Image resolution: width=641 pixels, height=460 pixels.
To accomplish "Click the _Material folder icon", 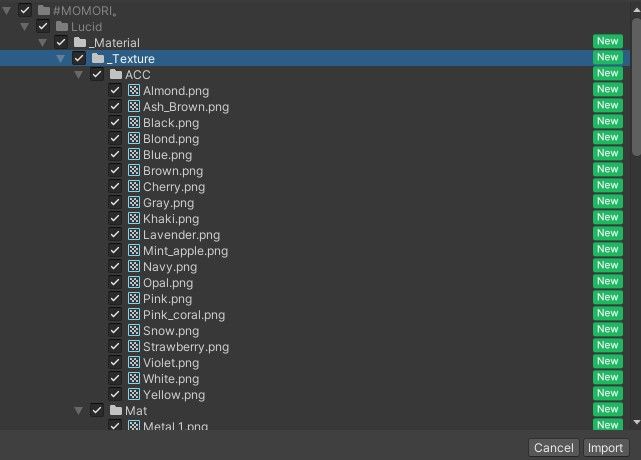I will pyautogui.click(x=80, y=42).
